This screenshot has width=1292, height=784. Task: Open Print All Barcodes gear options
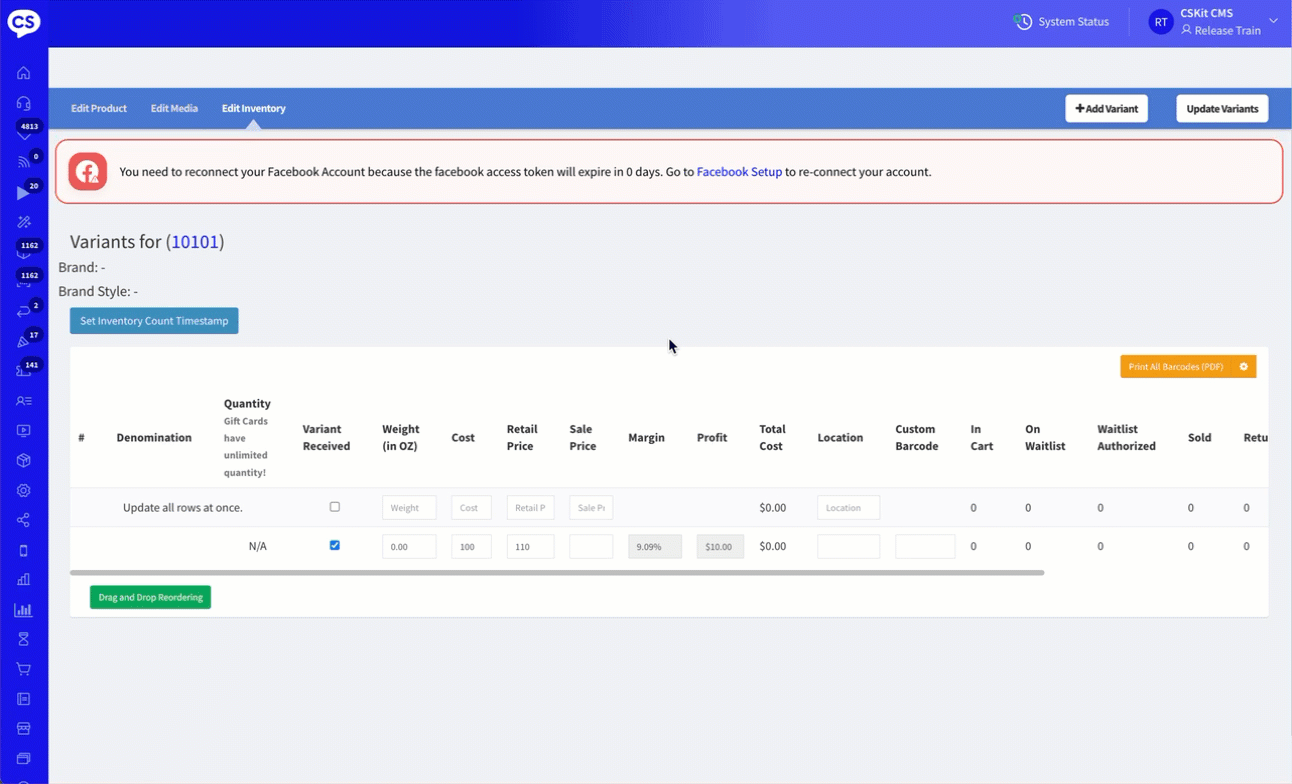[1244, 367]
